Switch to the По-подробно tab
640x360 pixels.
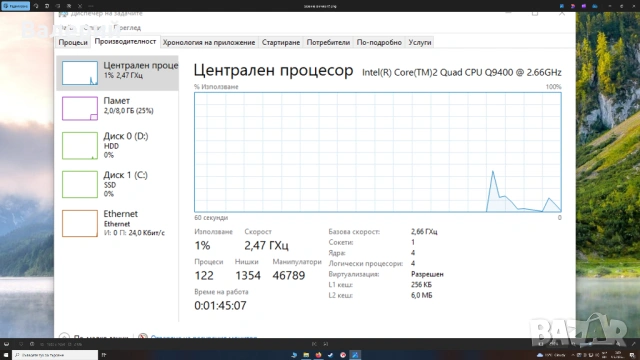tap(379, 42)
